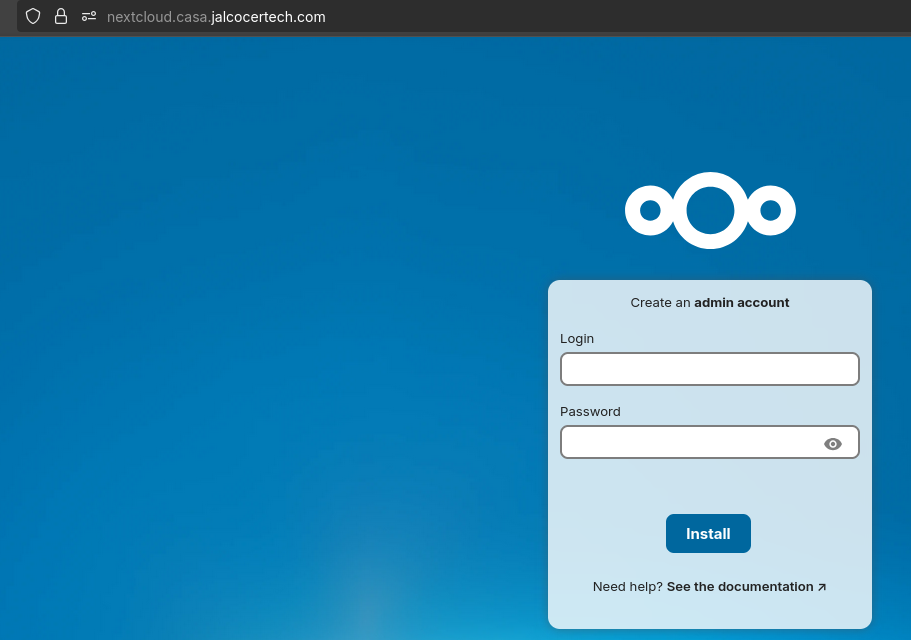Focus the Password input field
911x640 pixels.
click(690, 442)
